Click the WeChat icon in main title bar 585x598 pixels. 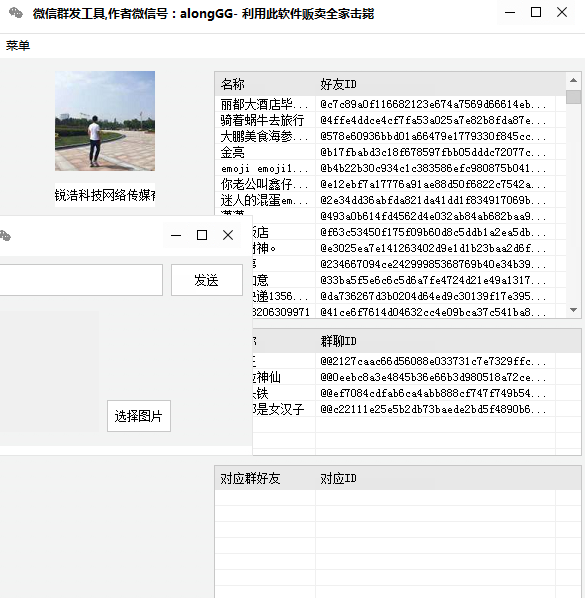[x=16, y=13]
